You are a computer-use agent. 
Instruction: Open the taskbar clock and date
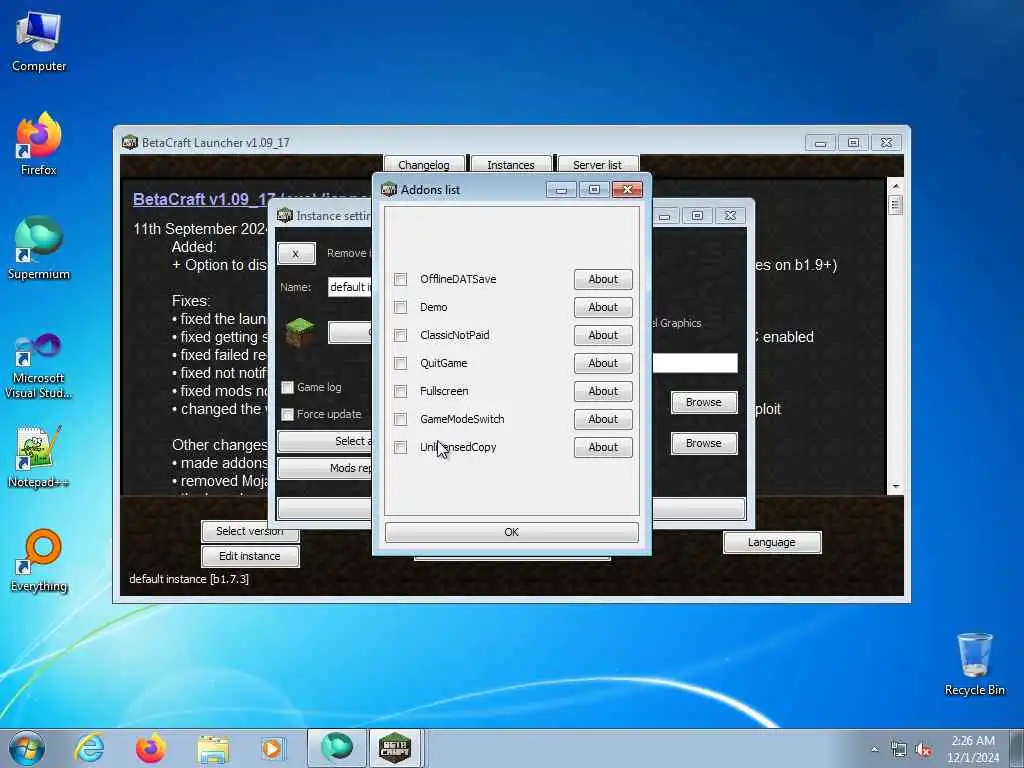coord(973,749)
